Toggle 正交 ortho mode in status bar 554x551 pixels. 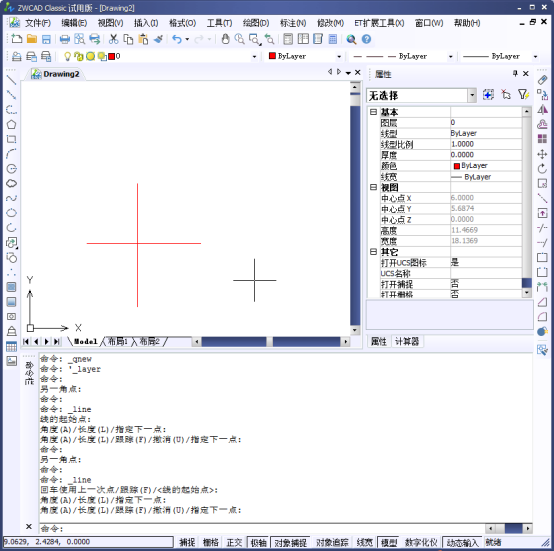[234, 542]
